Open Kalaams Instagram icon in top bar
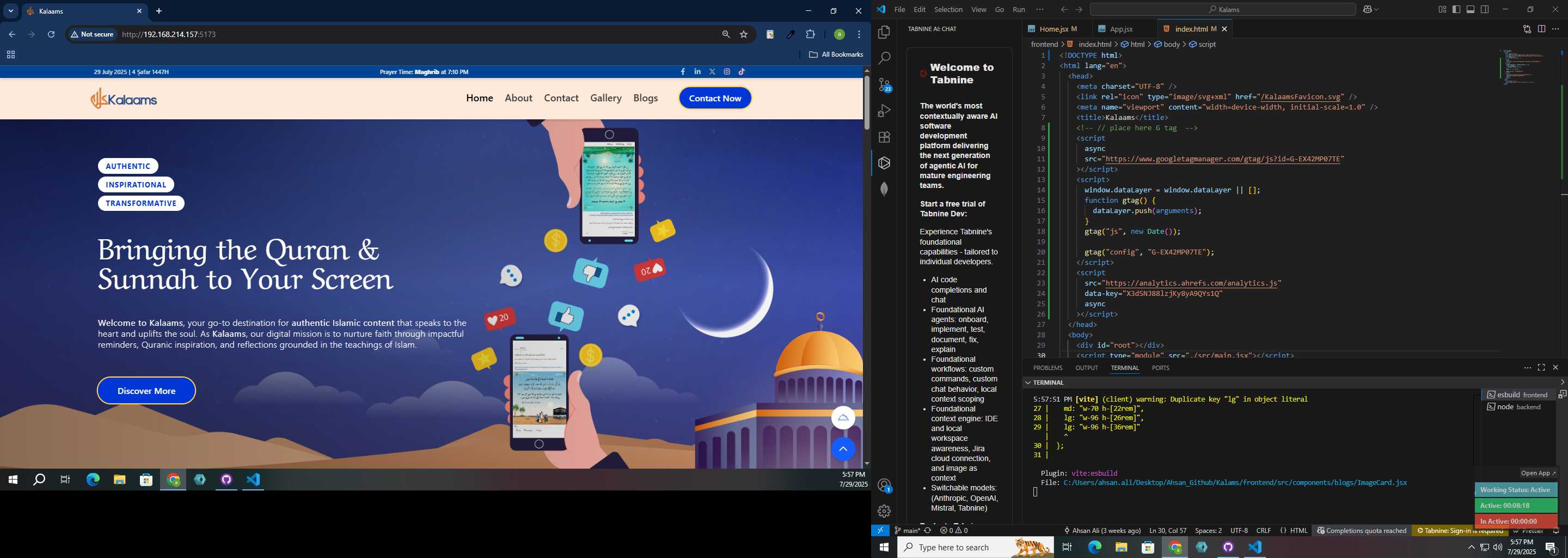The width and height of the screenshot is (1568, 558). (x=727, y=72)
